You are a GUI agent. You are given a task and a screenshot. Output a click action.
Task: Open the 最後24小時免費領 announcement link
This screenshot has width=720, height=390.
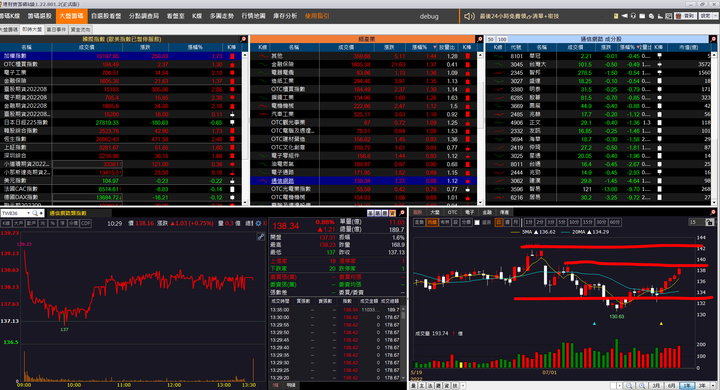(519, 16)
